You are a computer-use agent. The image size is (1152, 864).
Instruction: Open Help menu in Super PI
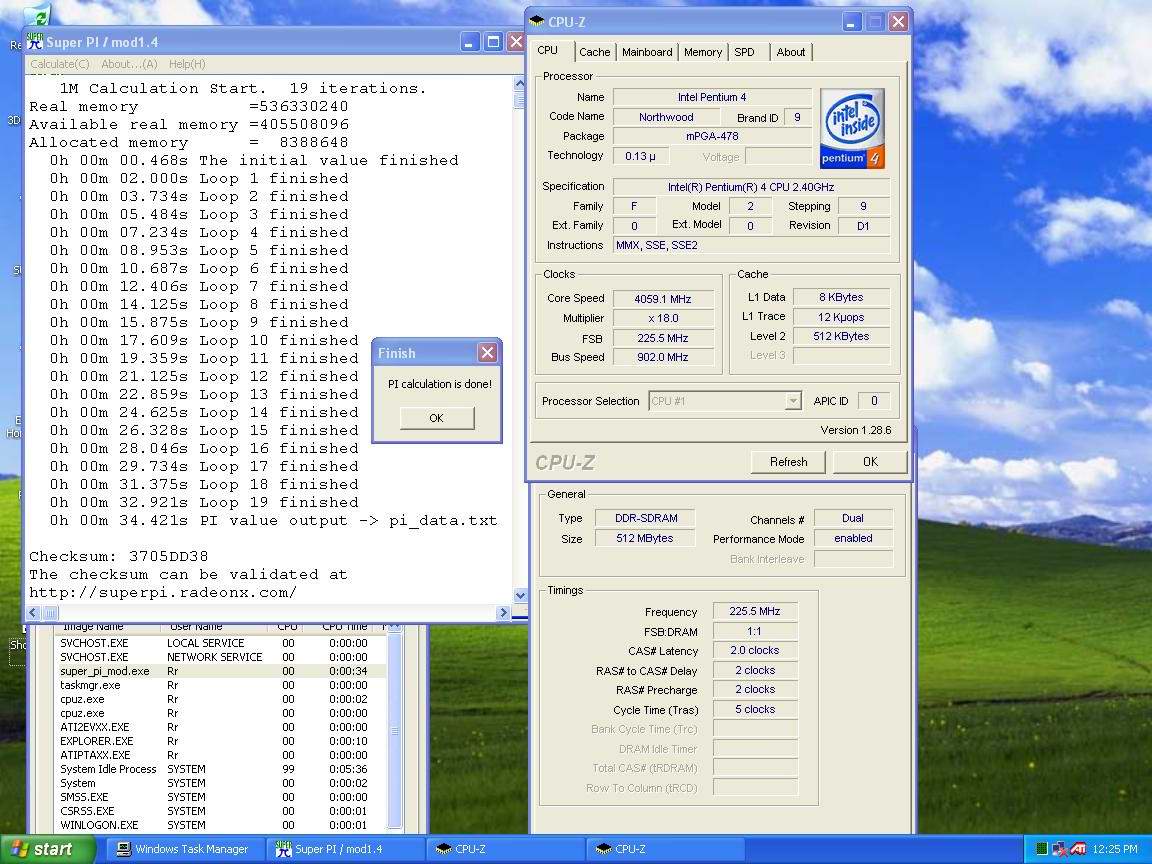click(x=187, y=64)
